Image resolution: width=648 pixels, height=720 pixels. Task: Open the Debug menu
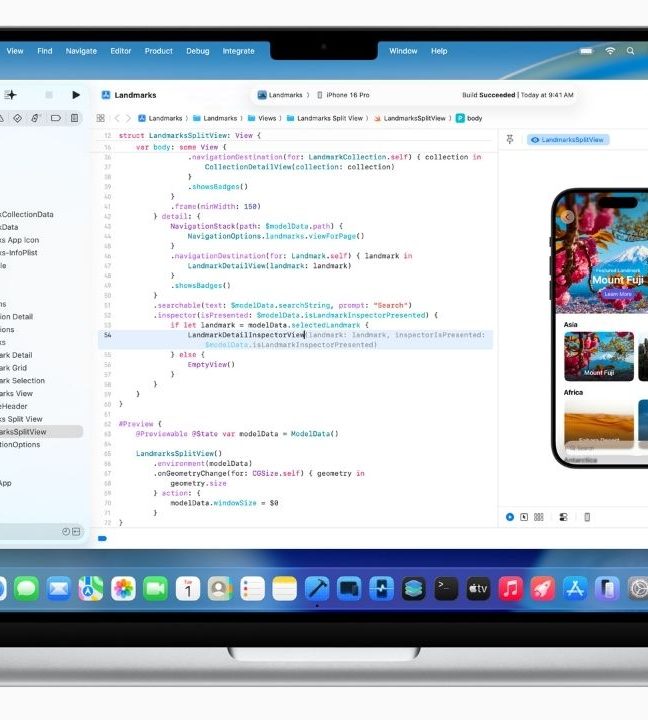[x=198, y=51]
